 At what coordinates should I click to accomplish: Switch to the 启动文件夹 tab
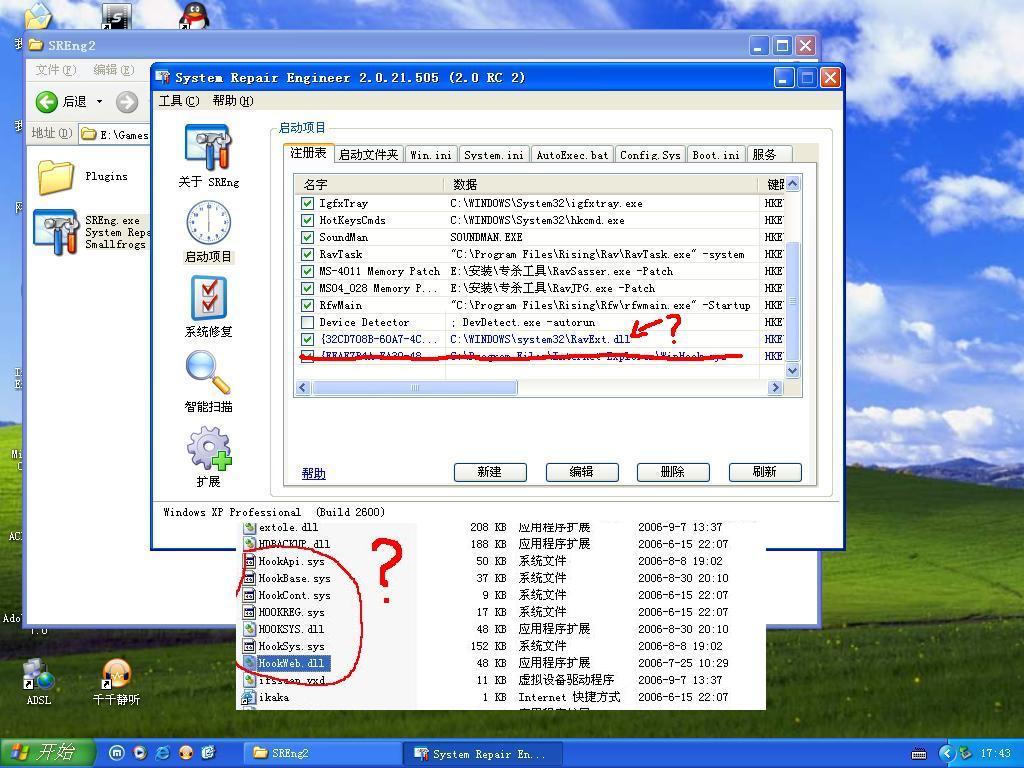368,155
